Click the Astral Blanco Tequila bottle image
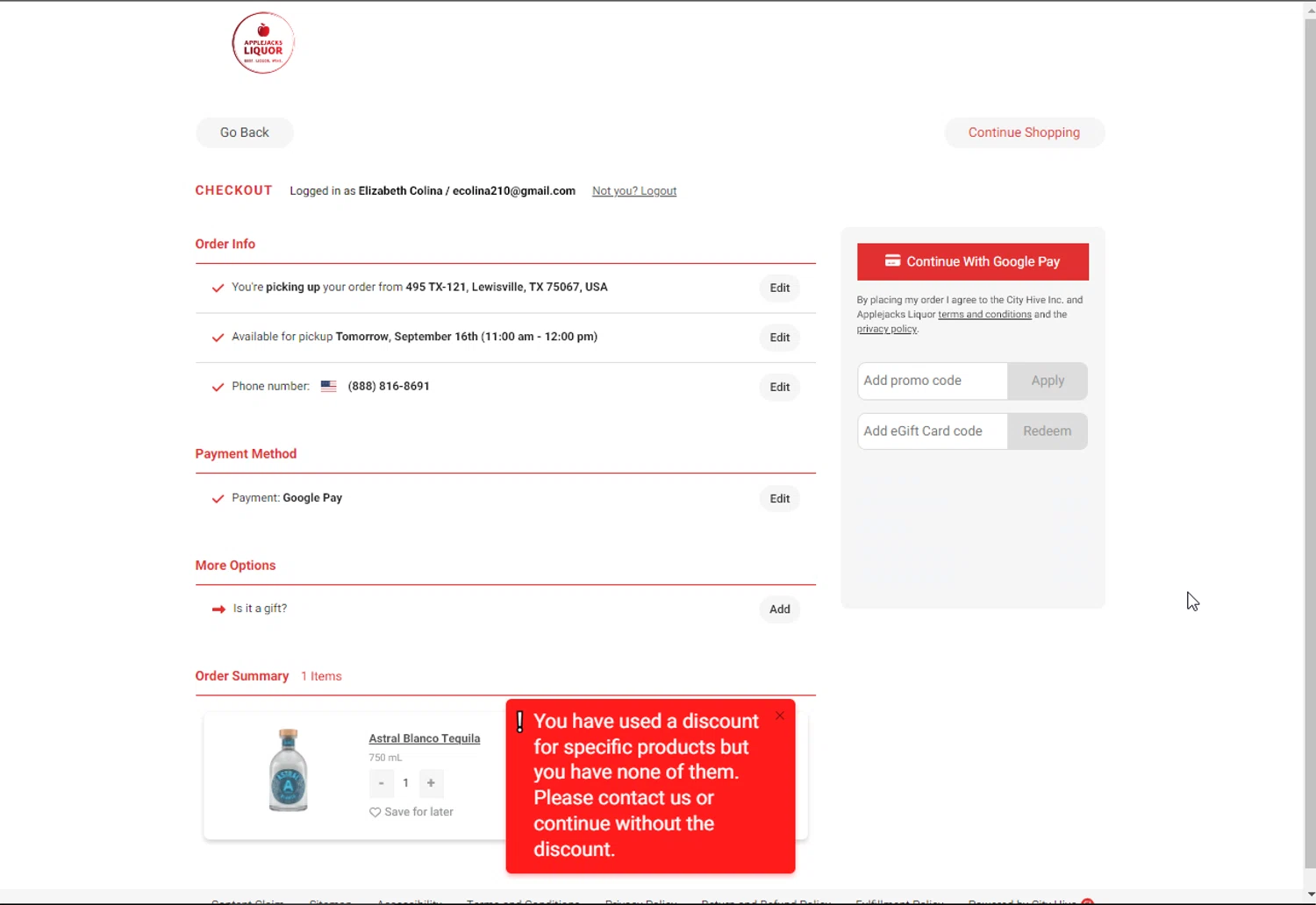Viewport: 1316px width, 905px height. click(x=288, y=770)
